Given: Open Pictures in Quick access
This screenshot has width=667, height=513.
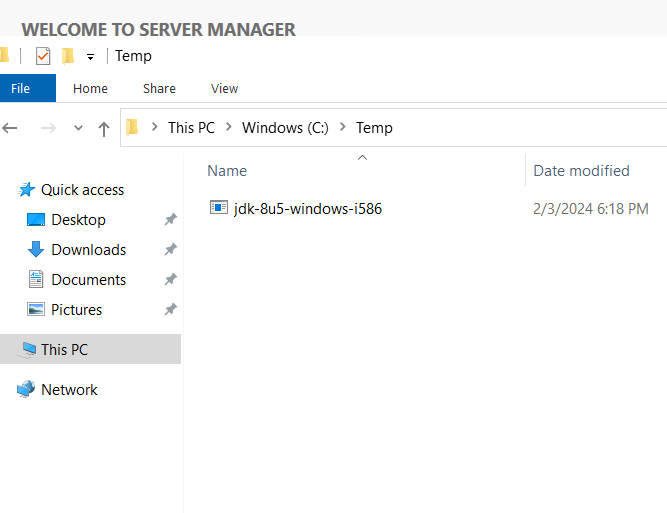Looking at the screenshot, I should pyautogui.click(x=77, y=310).
